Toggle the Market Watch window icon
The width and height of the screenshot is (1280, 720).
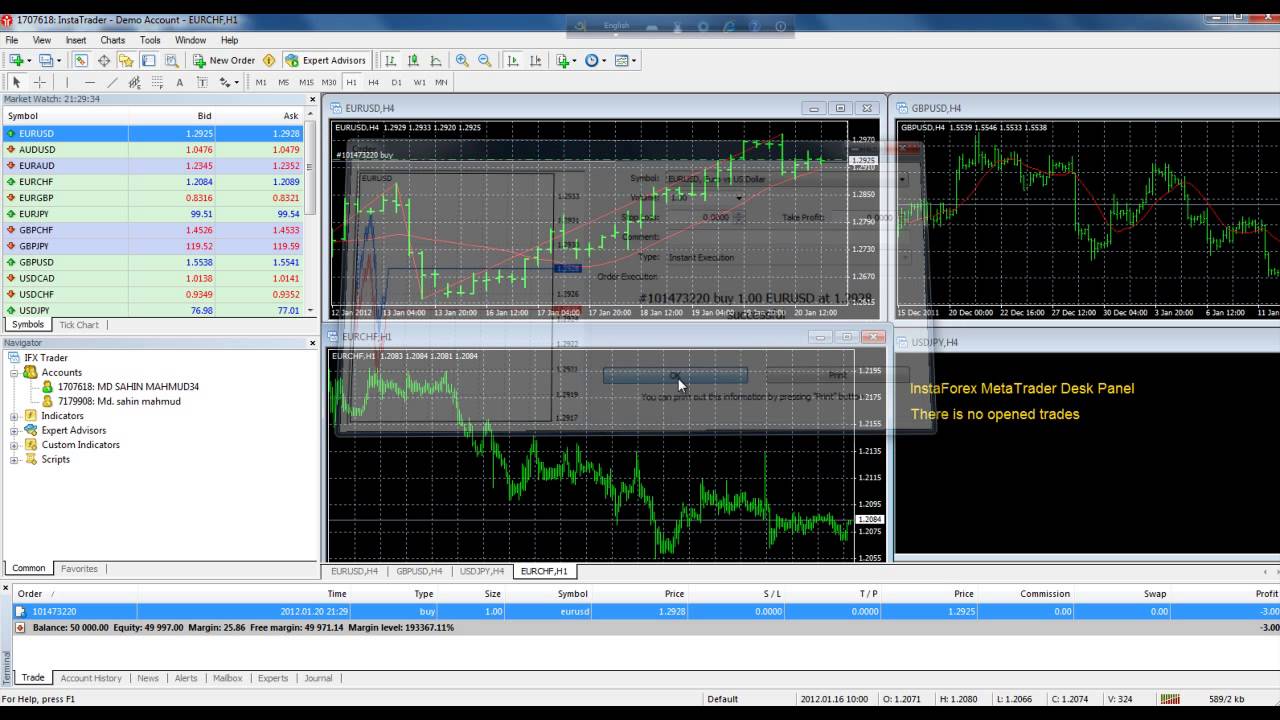tap(81, 60)
